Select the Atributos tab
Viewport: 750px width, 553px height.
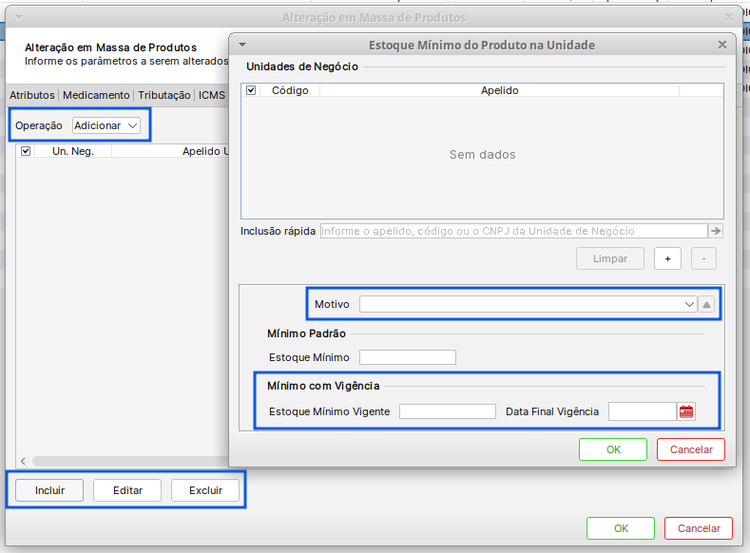click(x=32, y=95)
